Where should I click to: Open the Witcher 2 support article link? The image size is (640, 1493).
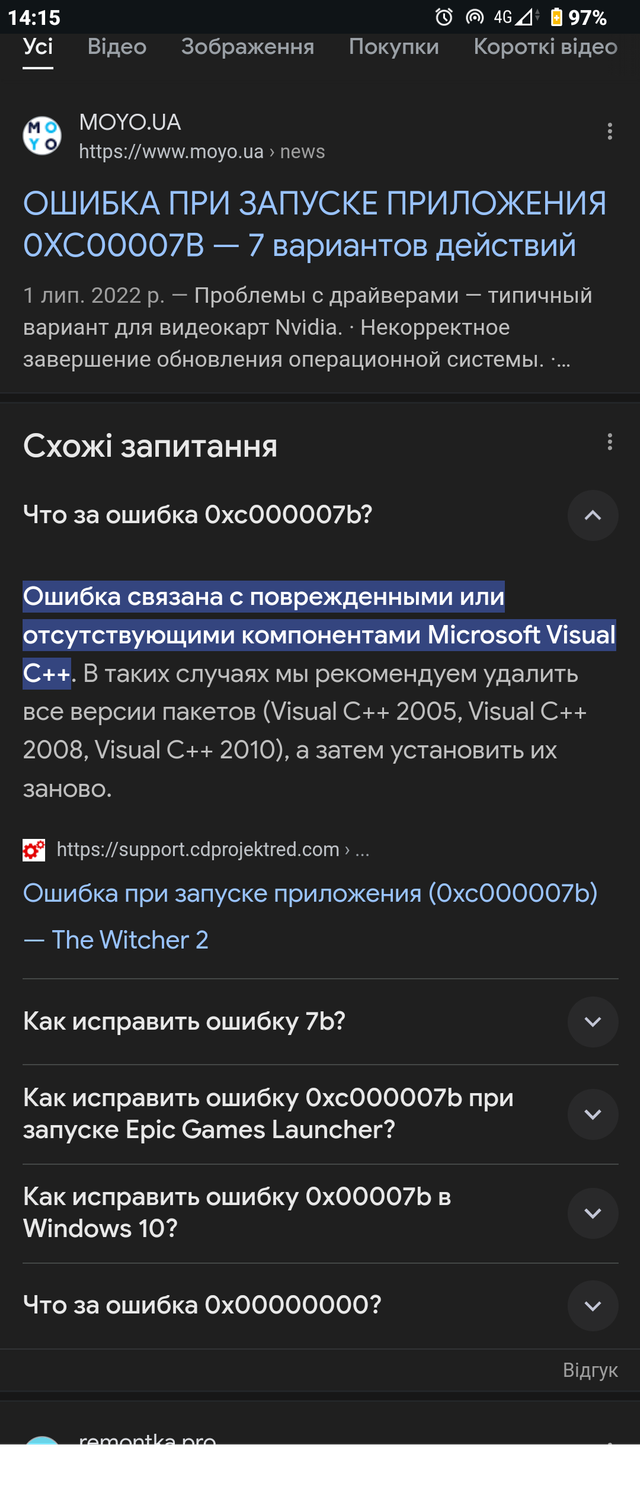click(x=310, y=916)
